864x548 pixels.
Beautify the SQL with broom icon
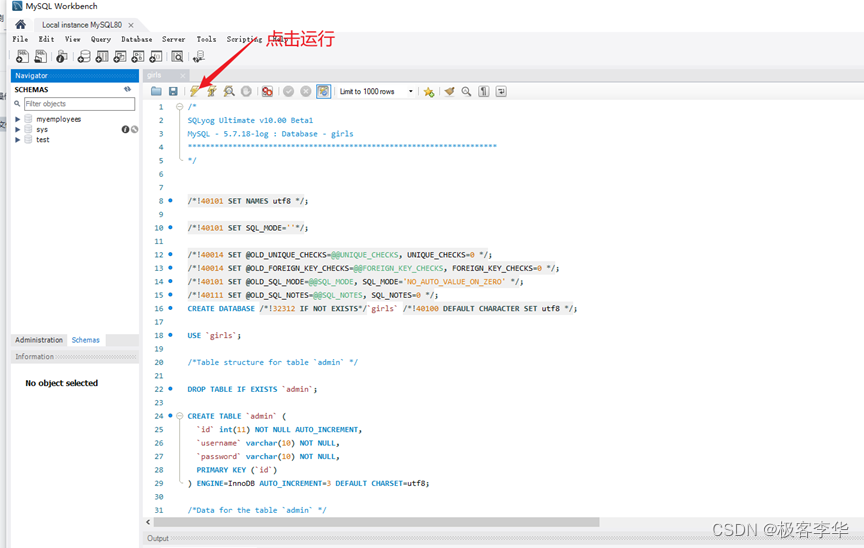449,91
